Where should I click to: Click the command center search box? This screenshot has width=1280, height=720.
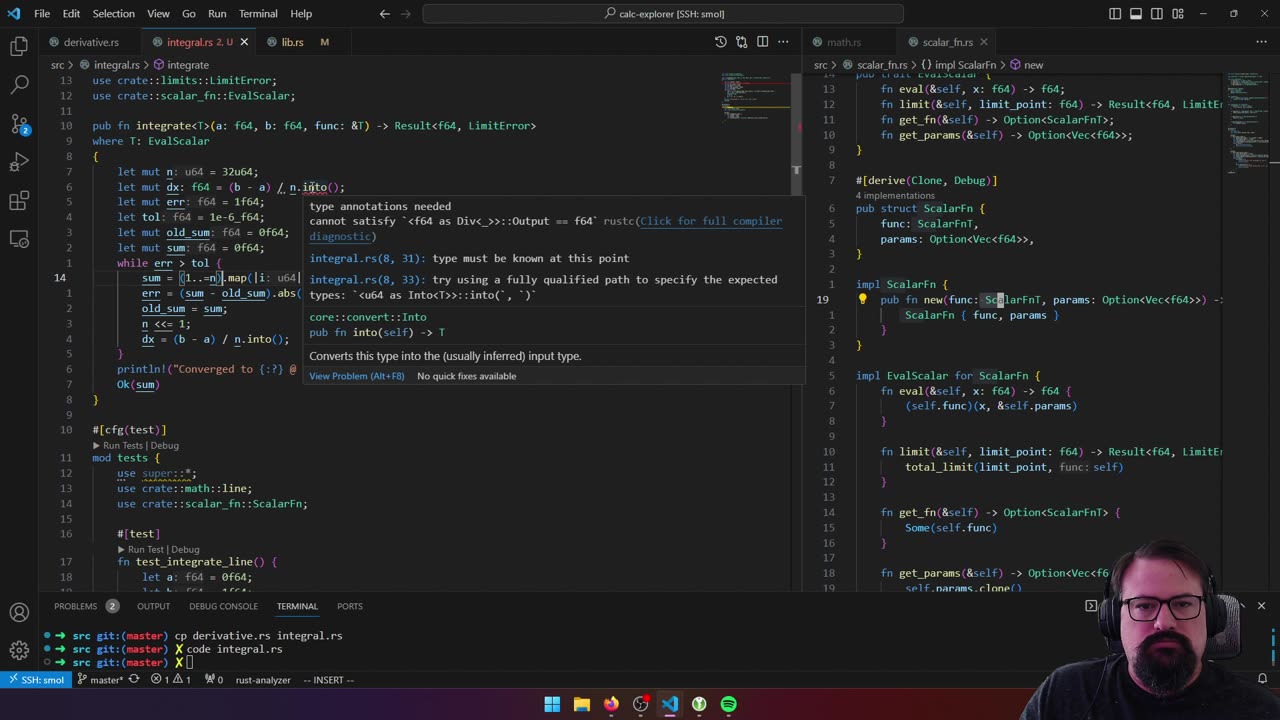pyautogui.click(x=663, y=14)
